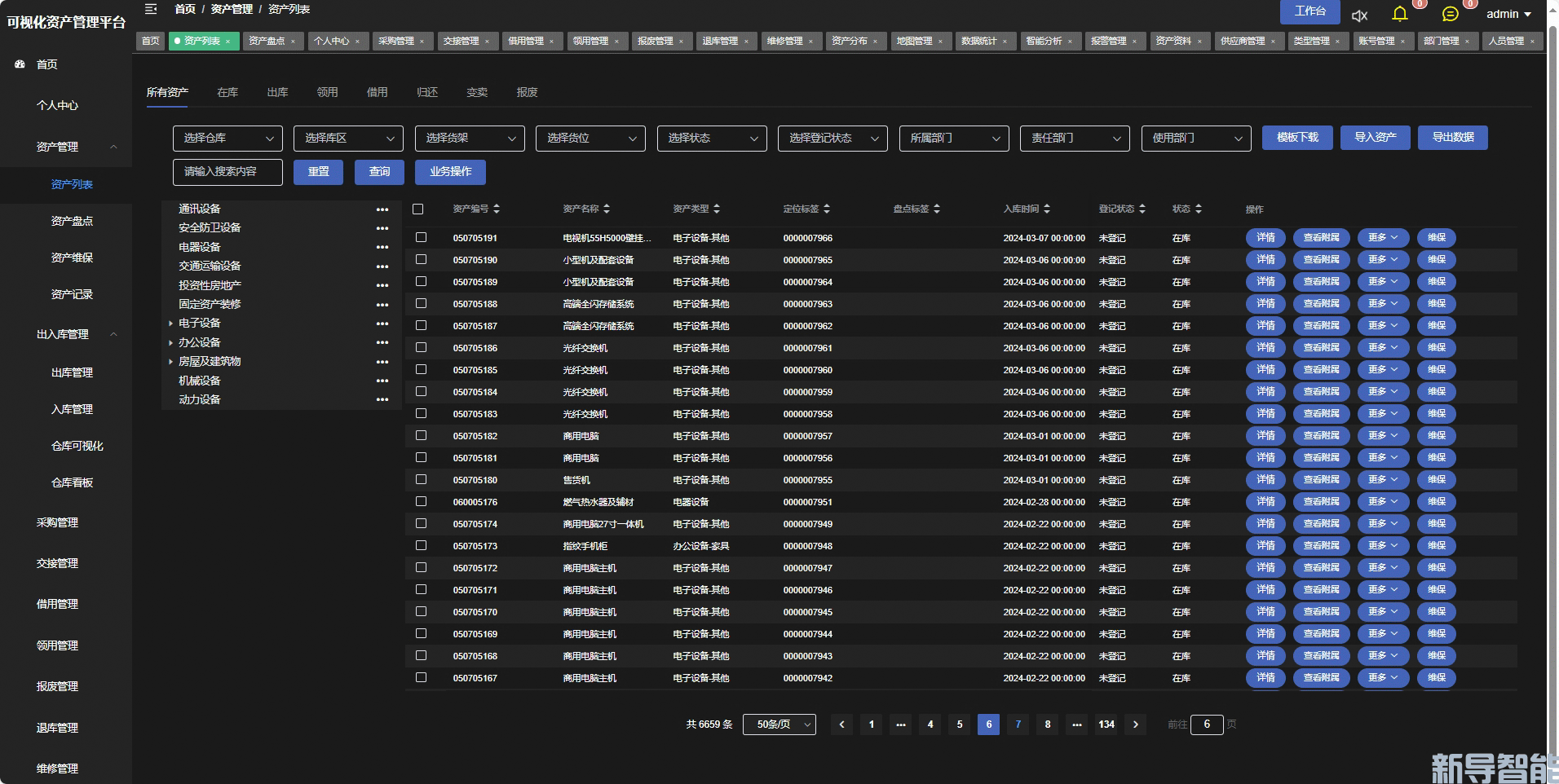
Task: Sort by 资产编号 column arrows
Action: 497,209
